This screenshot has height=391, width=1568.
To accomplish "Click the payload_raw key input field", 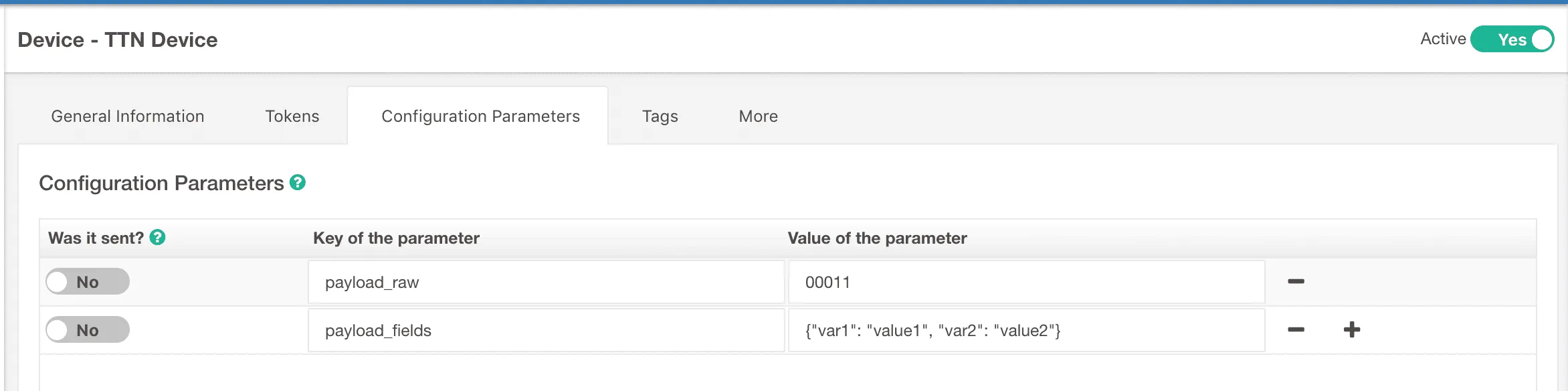I will point(546,282).
